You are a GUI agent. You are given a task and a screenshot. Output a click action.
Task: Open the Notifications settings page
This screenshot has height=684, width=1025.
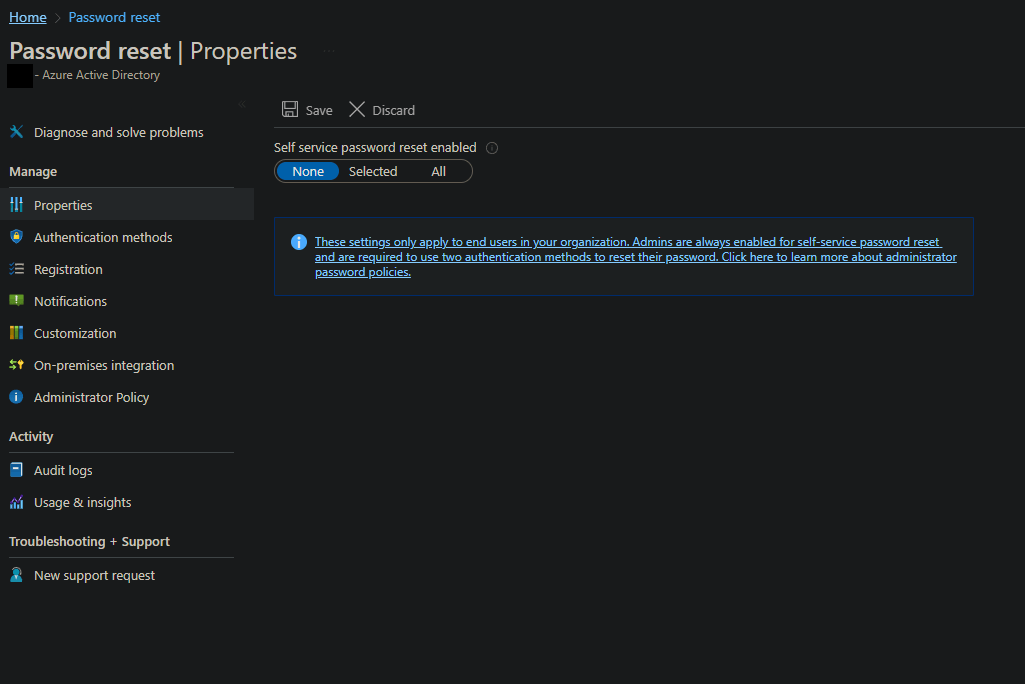70,301
